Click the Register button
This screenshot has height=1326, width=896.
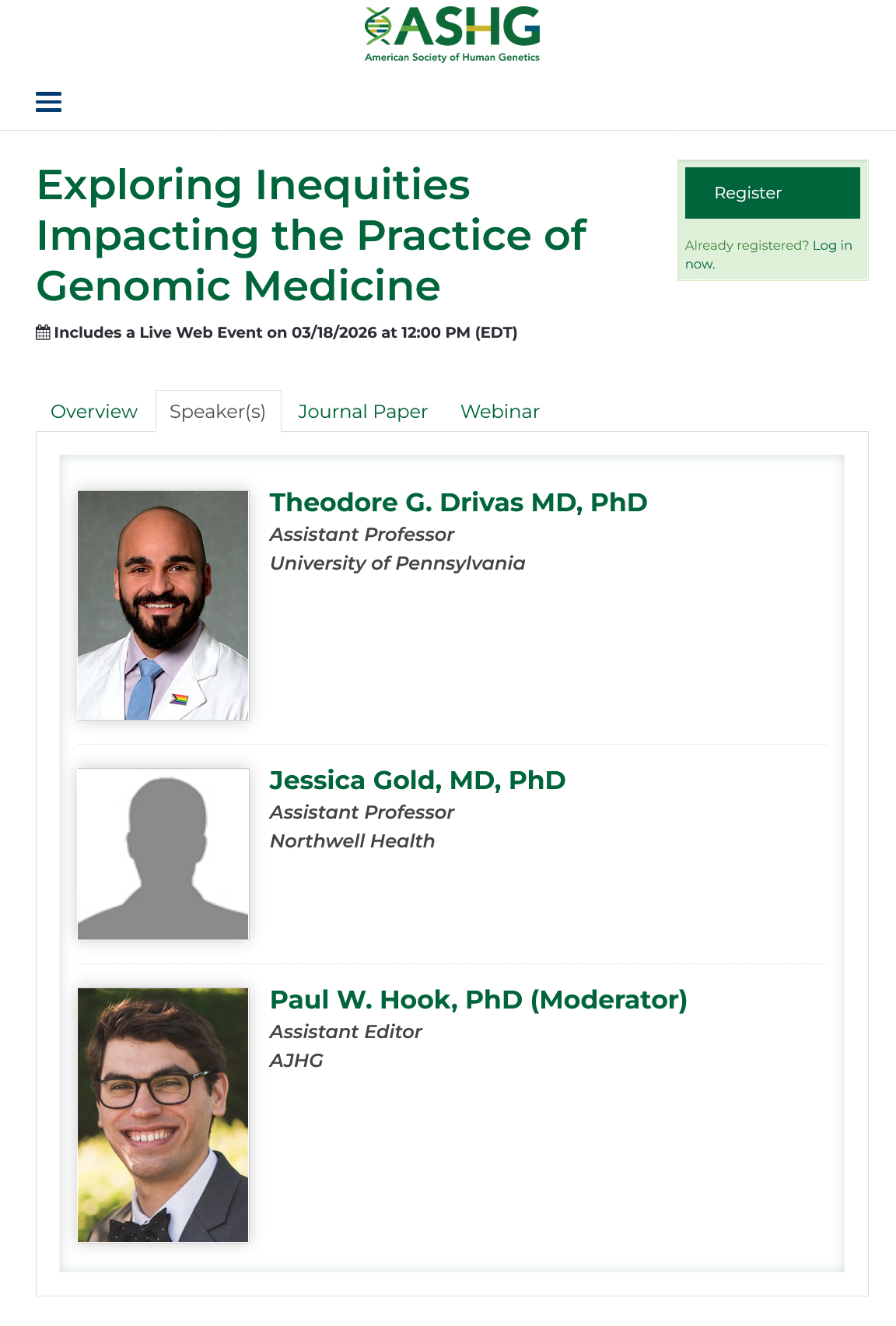click(772, 193)
